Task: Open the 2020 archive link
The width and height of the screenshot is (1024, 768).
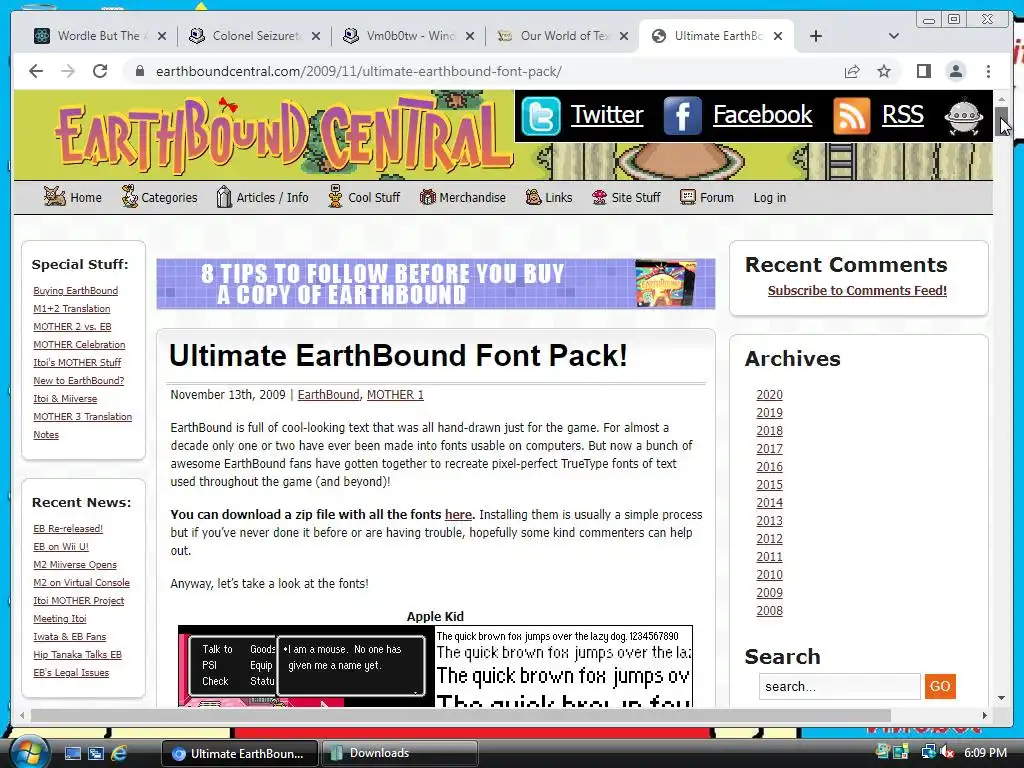Action: (769, 394)
